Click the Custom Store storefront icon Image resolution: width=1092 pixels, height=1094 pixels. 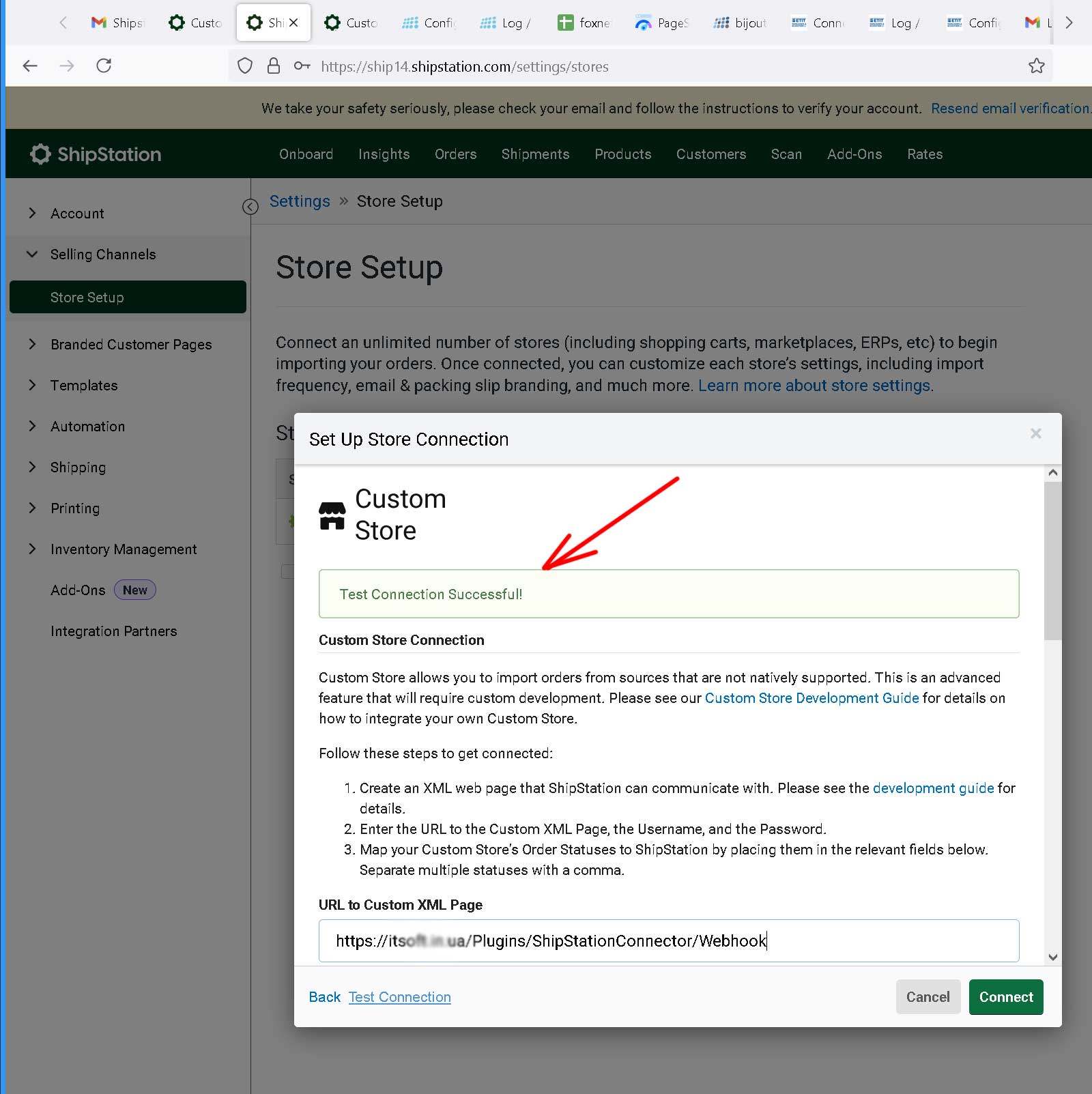point(332,516)
